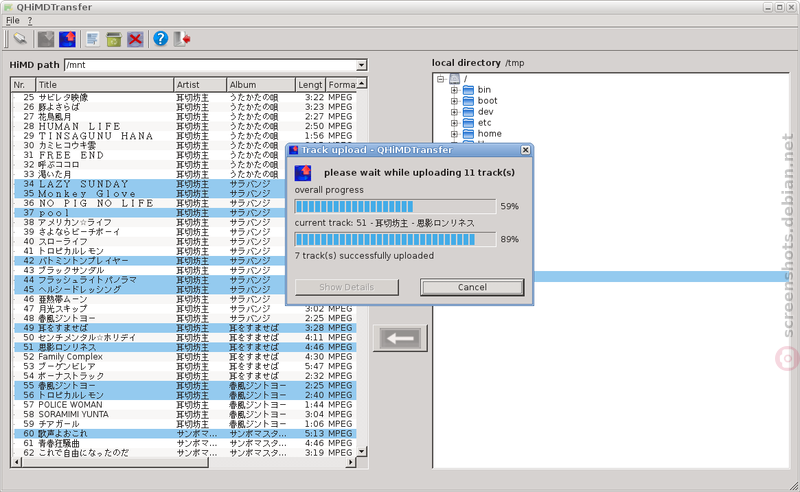Screen dimensions: 800x492
Task: Click the grayed download tracks toolbar icon
Action: coord(46,39)
